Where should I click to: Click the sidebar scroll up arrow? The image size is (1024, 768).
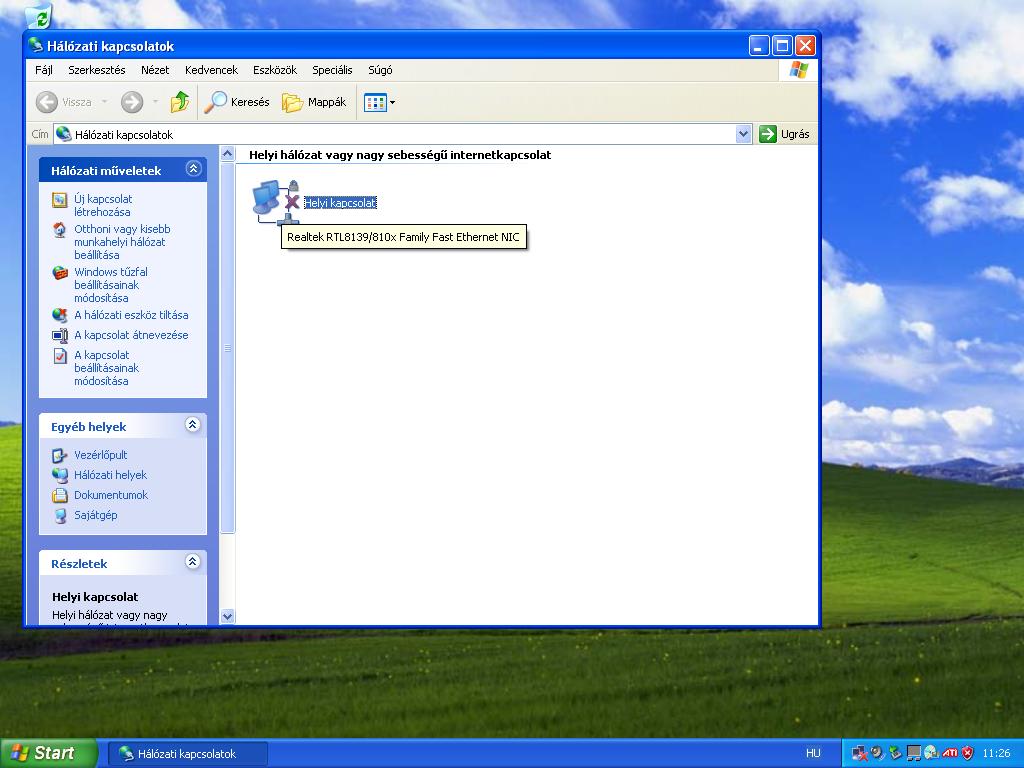click(227, 154)
